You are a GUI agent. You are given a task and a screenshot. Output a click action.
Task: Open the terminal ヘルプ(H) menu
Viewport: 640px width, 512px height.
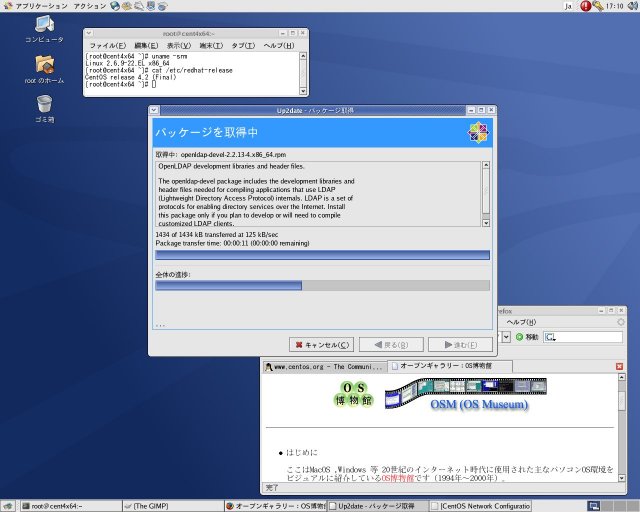coord(279,45)
